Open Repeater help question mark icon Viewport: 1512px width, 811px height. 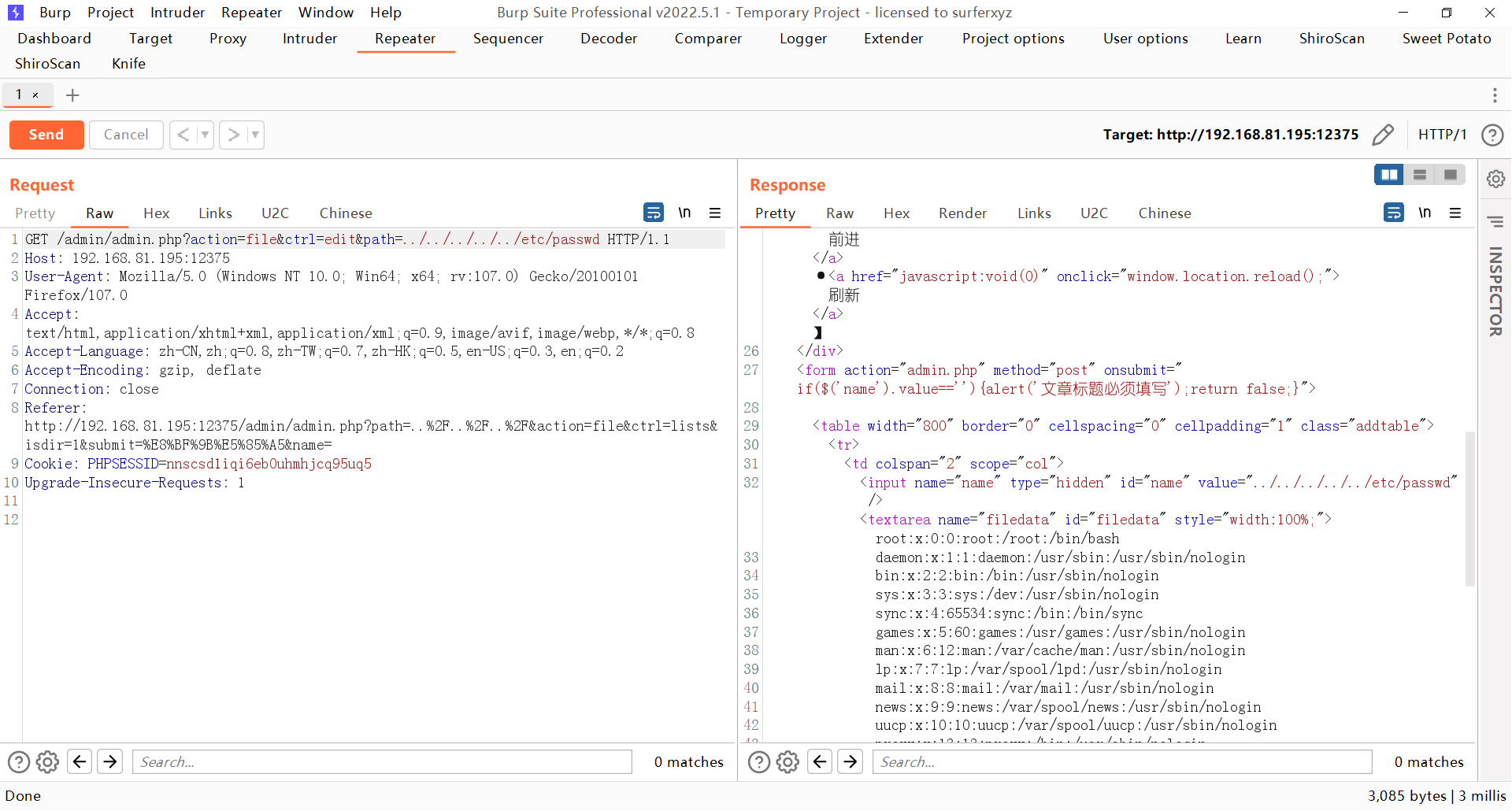(x=1492, y=135)
